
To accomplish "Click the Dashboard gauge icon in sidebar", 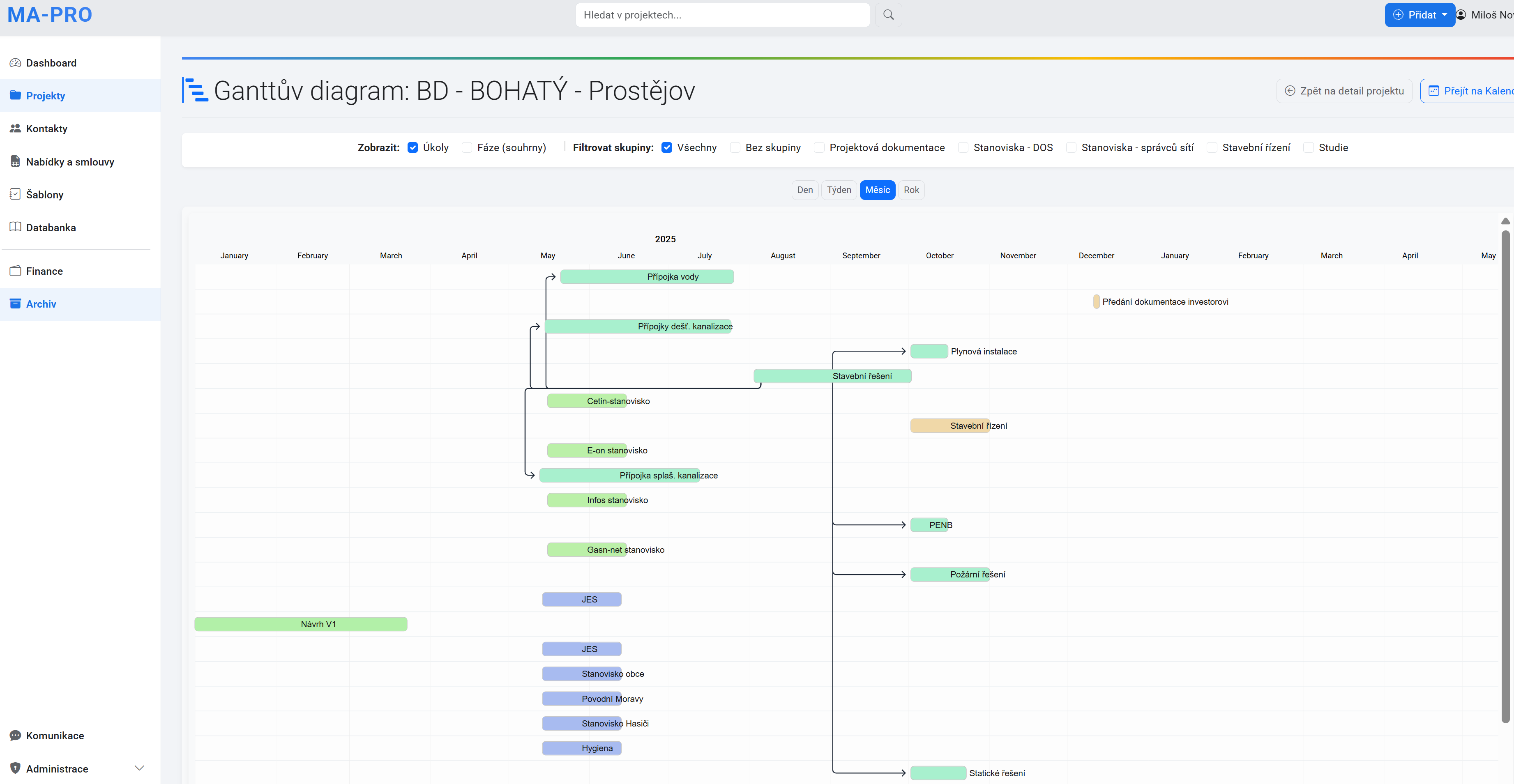I will click(x=15, y=63).
